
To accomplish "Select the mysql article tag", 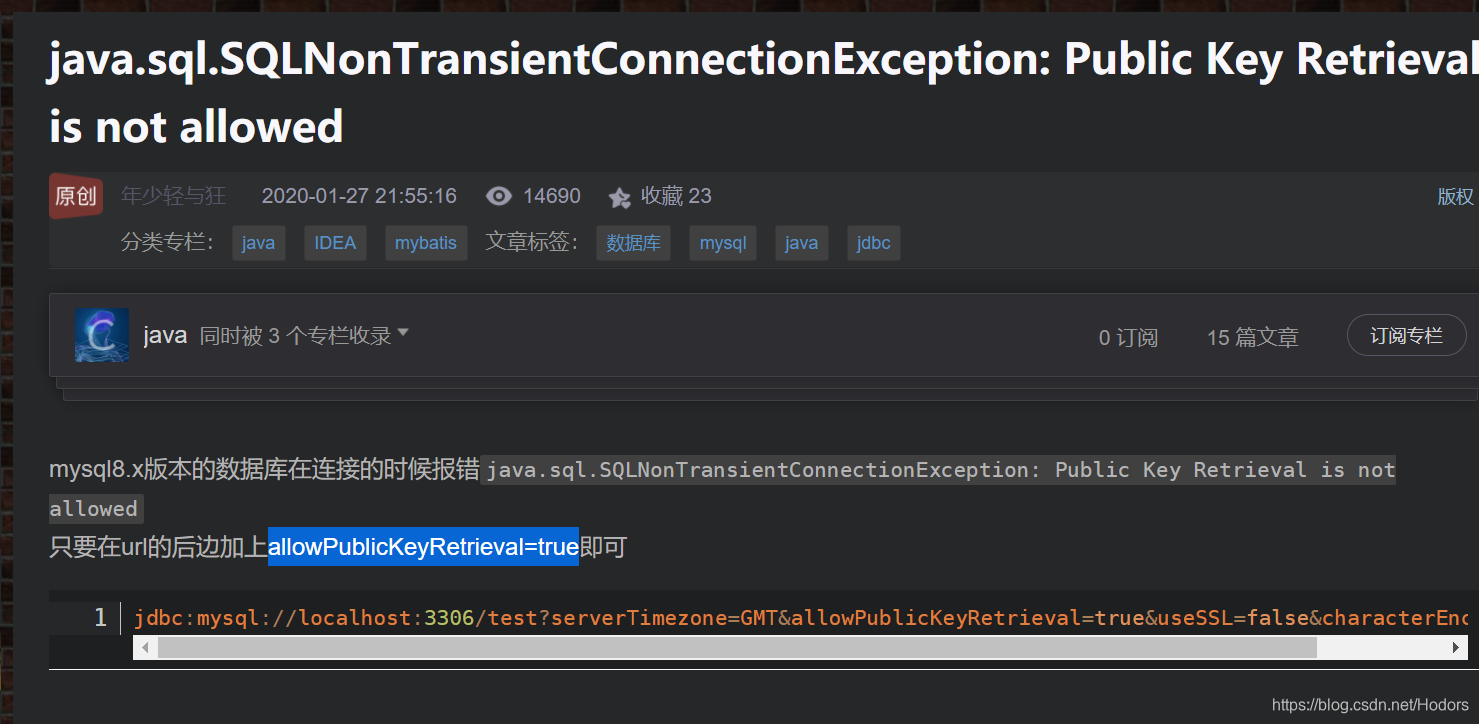I will (722, 242).
